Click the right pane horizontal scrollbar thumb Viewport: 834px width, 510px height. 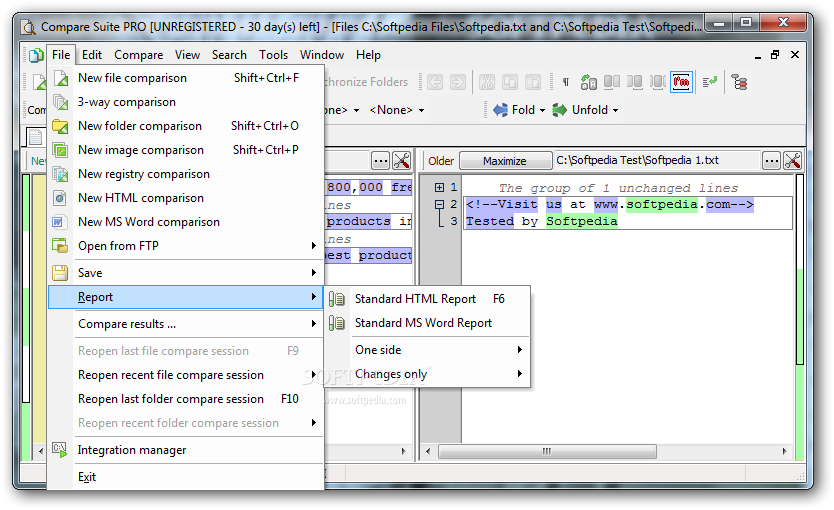pos(547,452)
